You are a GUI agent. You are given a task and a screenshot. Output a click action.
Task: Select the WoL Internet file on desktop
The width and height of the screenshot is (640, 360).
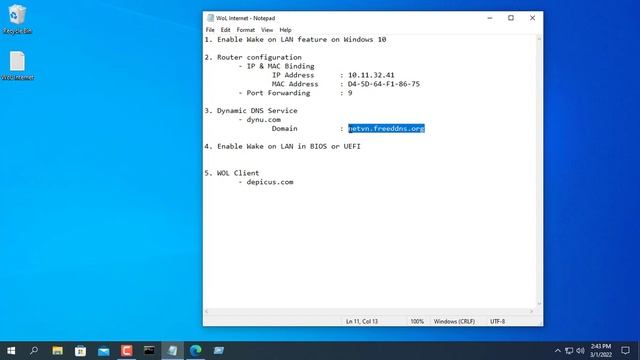point(17,65)
